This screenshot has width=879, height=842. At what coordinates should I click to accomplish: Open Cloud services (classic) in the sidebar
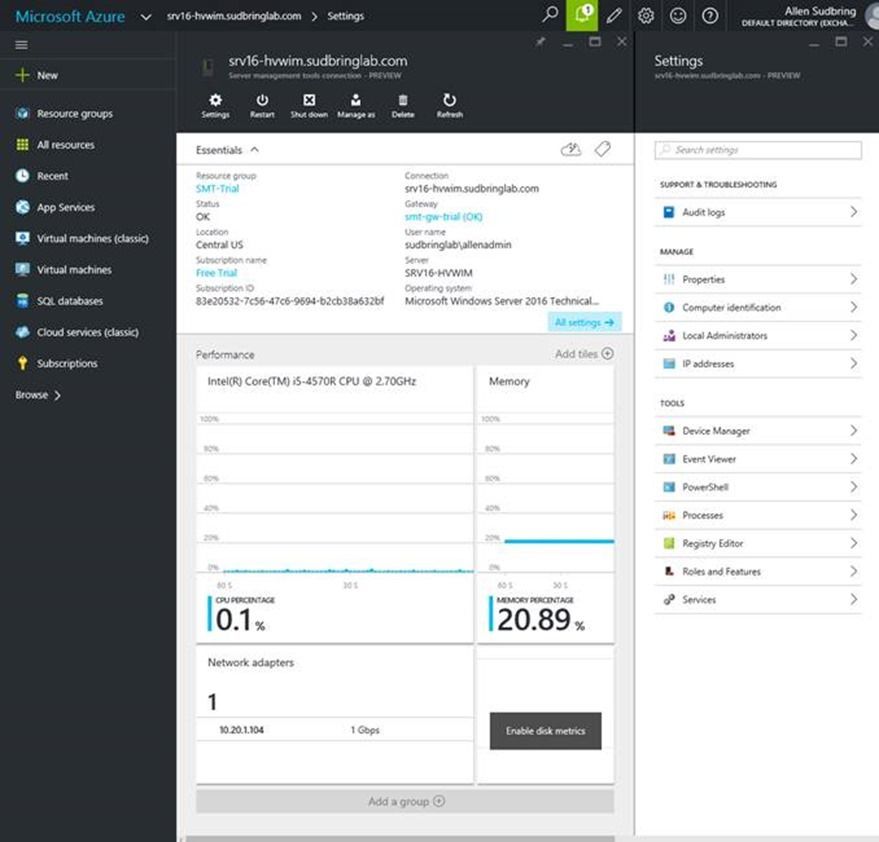pyautogui.click(x=88, y=332)
